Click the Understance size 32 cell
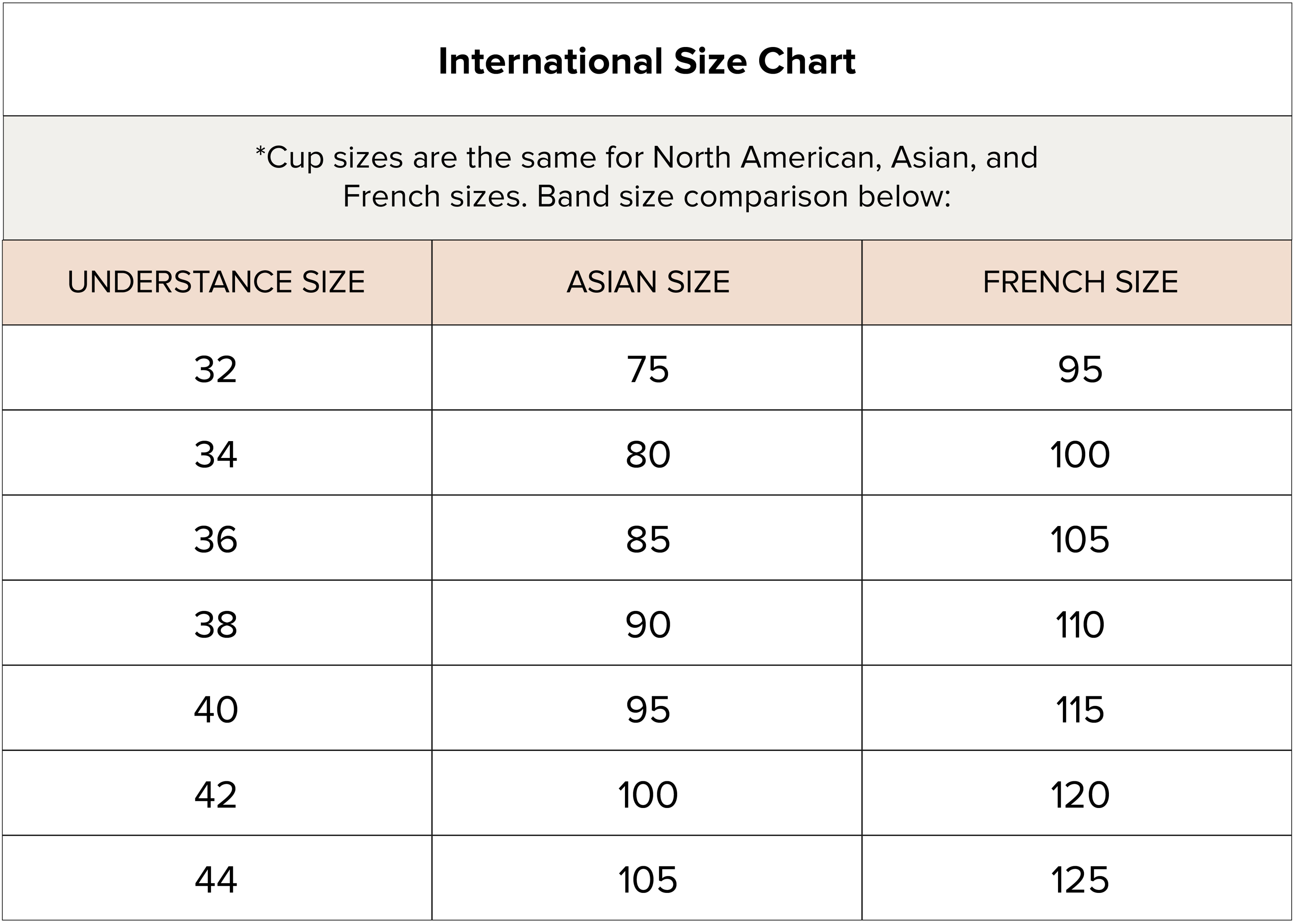The width and height of the screenshot is (1294, 924). click(216, 367)
